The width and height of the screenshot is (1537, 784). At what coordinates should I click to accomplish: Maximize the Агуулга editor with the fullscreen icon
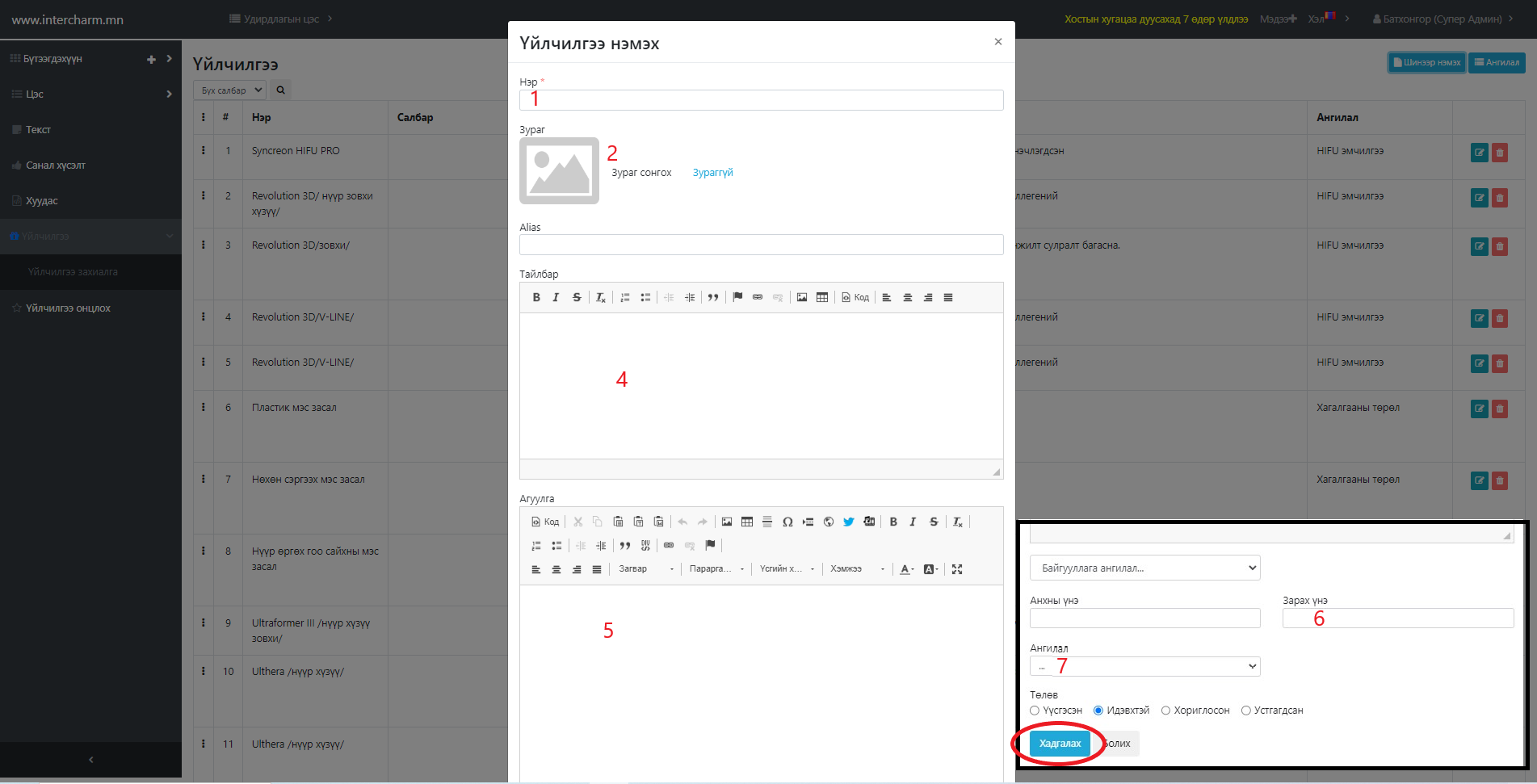tap(957, 569)
